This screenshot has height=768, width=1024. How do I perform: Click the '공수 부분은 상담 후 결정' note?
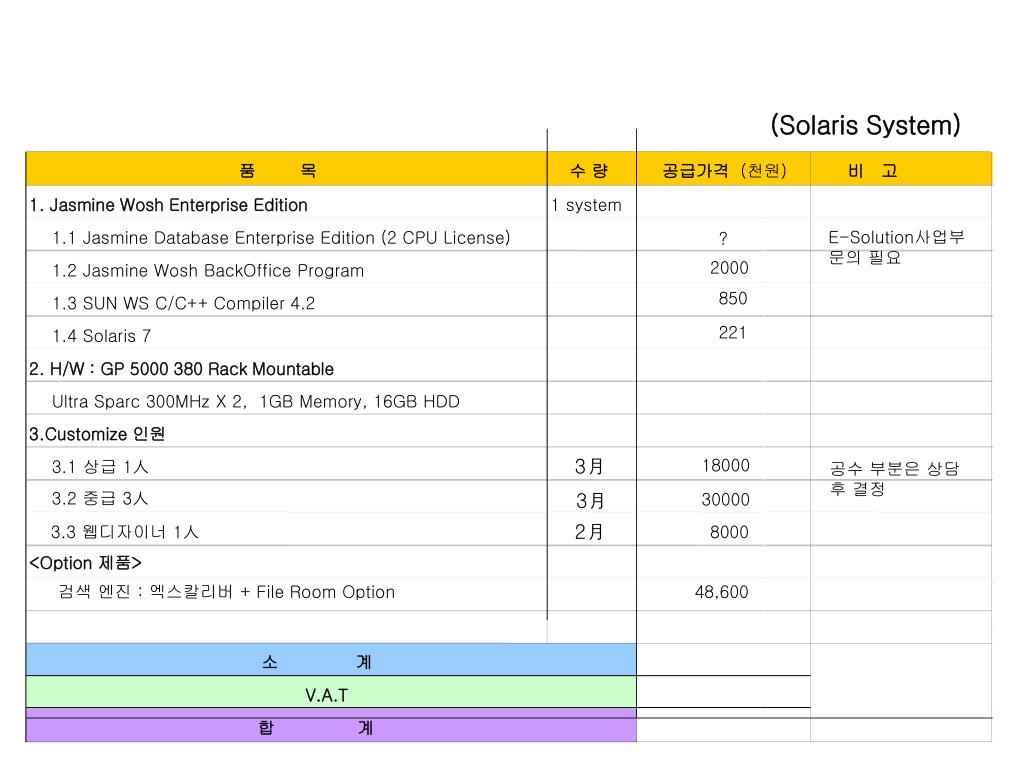894,478
